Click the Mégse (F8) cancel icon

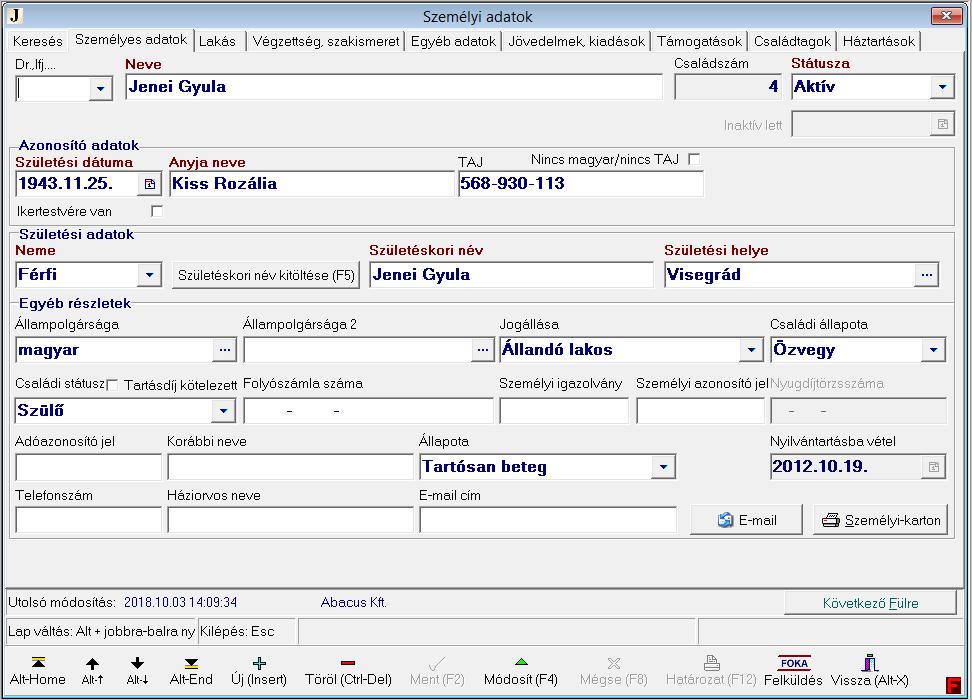[x=614, y=663]
